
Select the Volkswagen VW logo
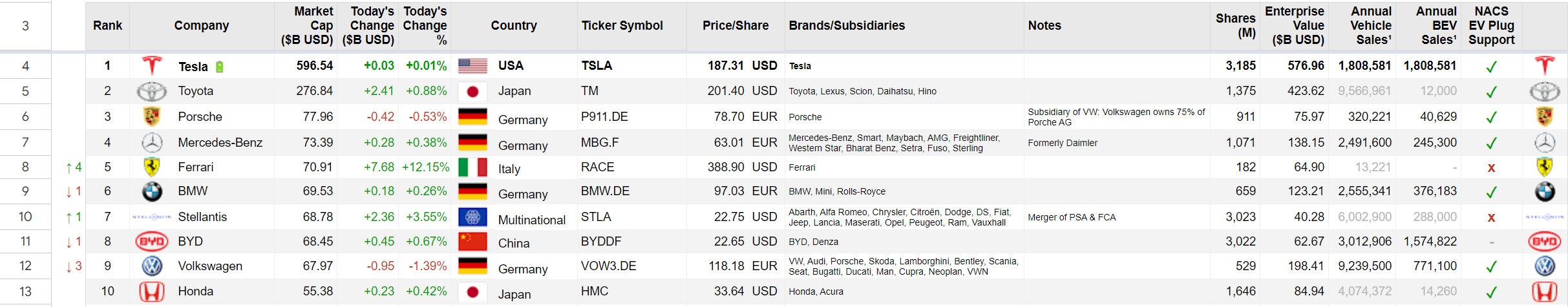[x=152, y=266]
